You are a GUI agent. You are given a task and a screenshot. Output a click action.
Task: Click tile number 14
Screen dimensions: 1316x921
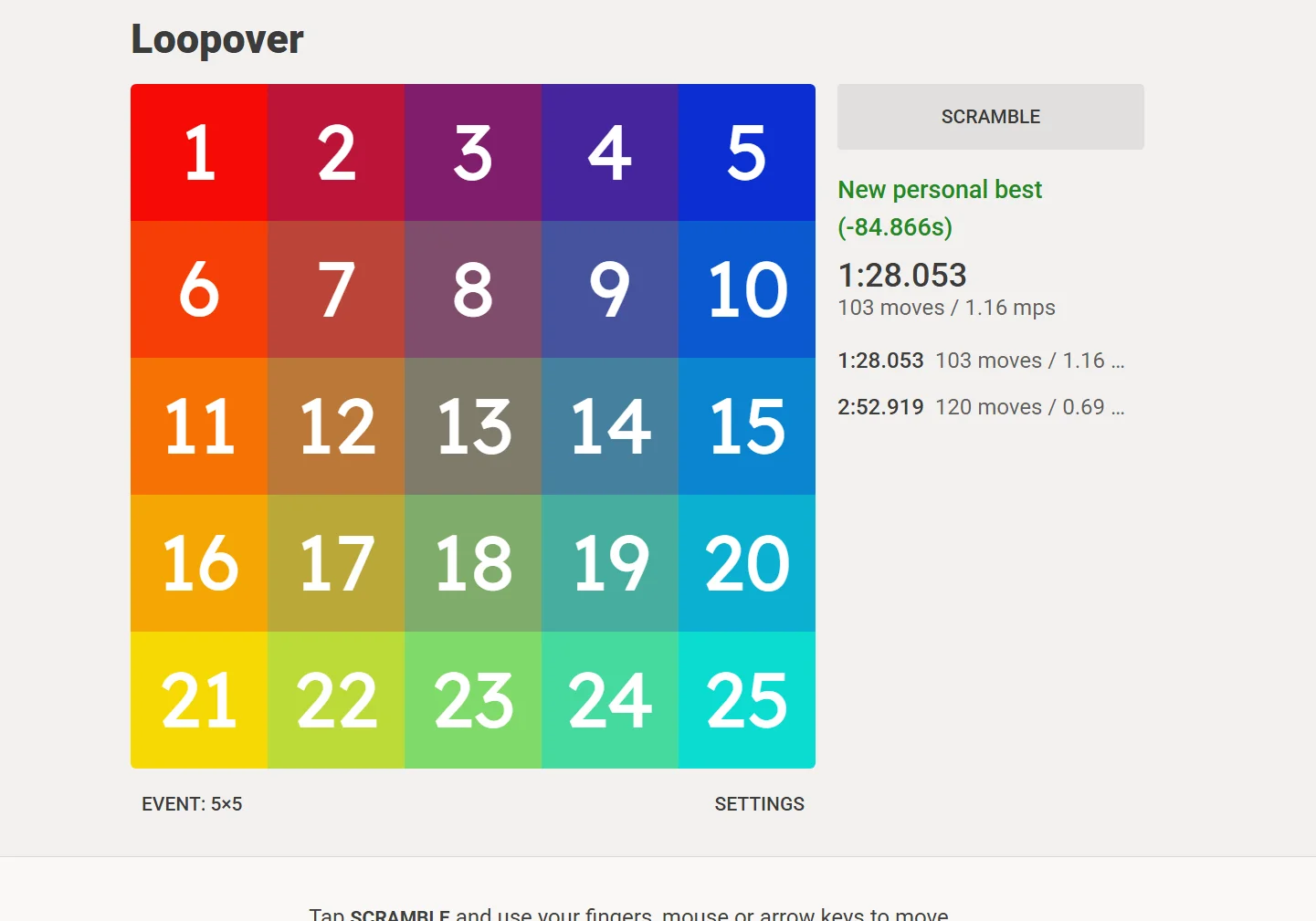pos(610,426)
